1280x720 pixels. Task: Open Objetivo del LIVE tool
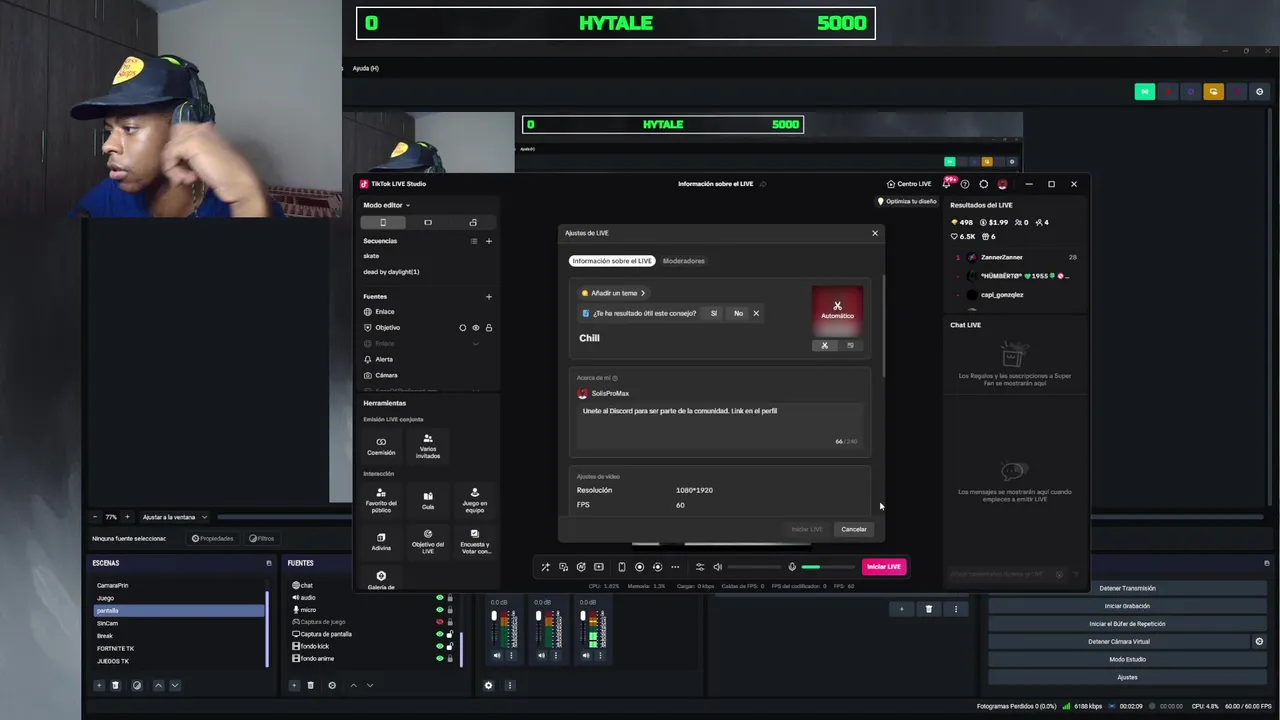click(x=428, y=542)
